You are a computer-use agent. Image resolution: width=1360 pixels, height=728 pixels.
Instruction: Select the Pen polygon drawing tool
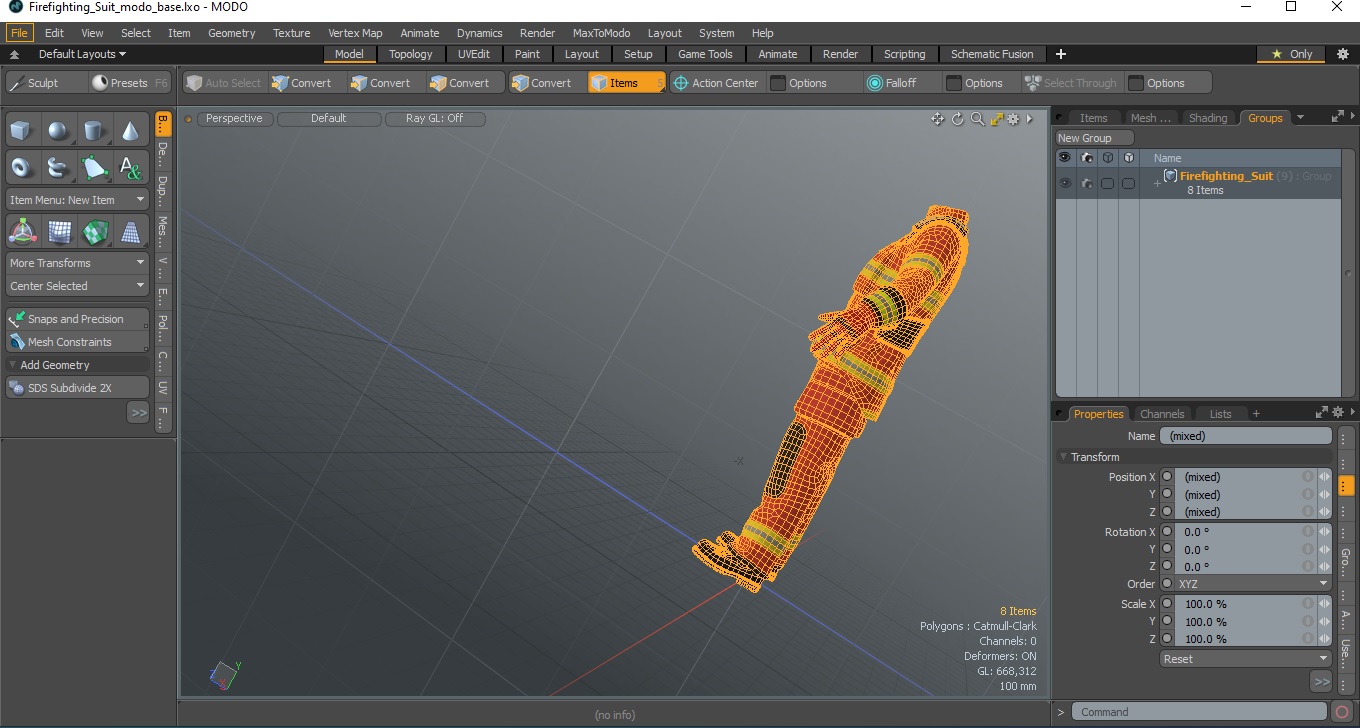[x=95, y=167]
